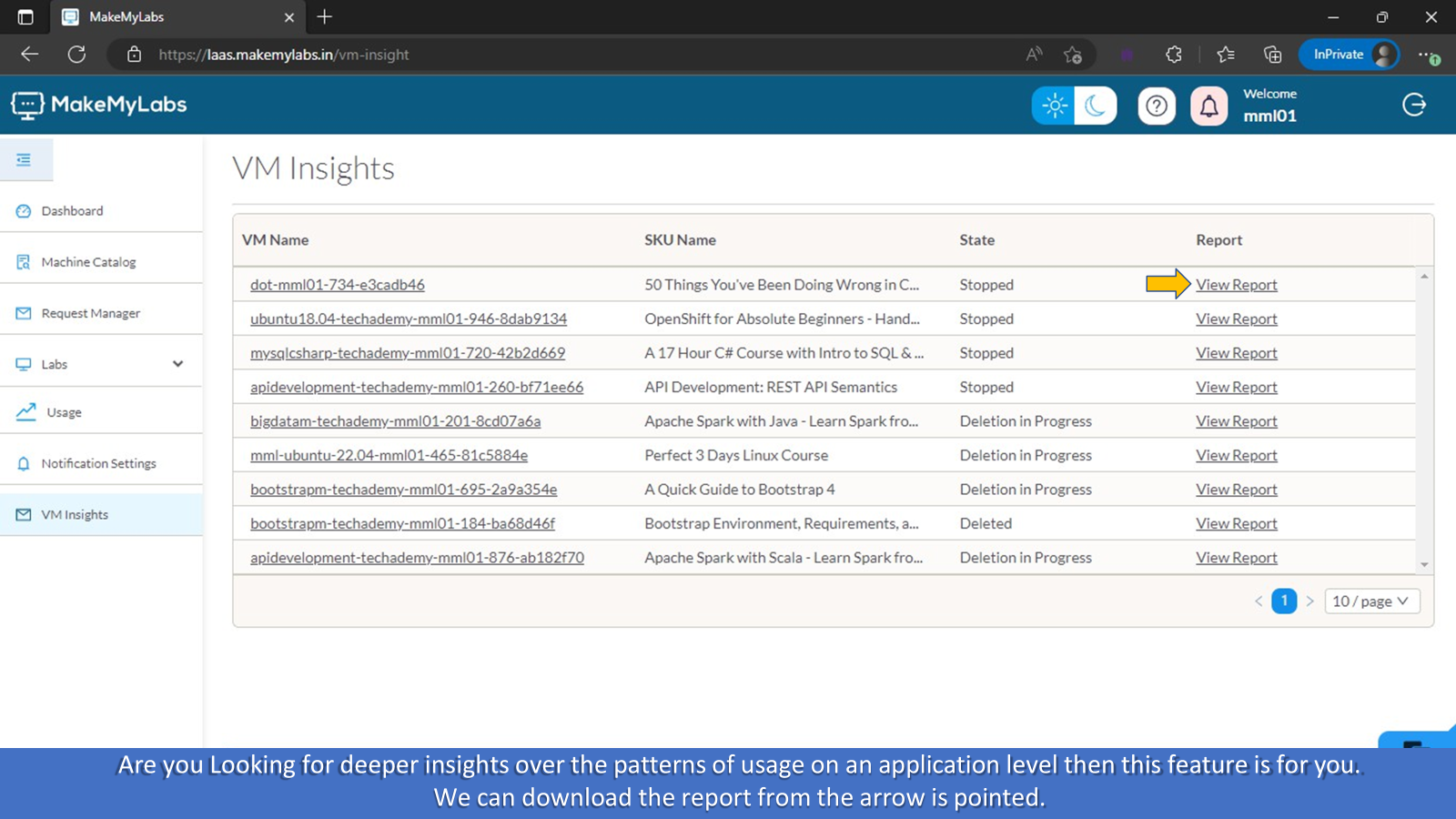
Task: Open the ubuntu18.04-techademy-mml01-946-8dab9134 VM link
Action: pyautogui.click(x=408, y=319)
